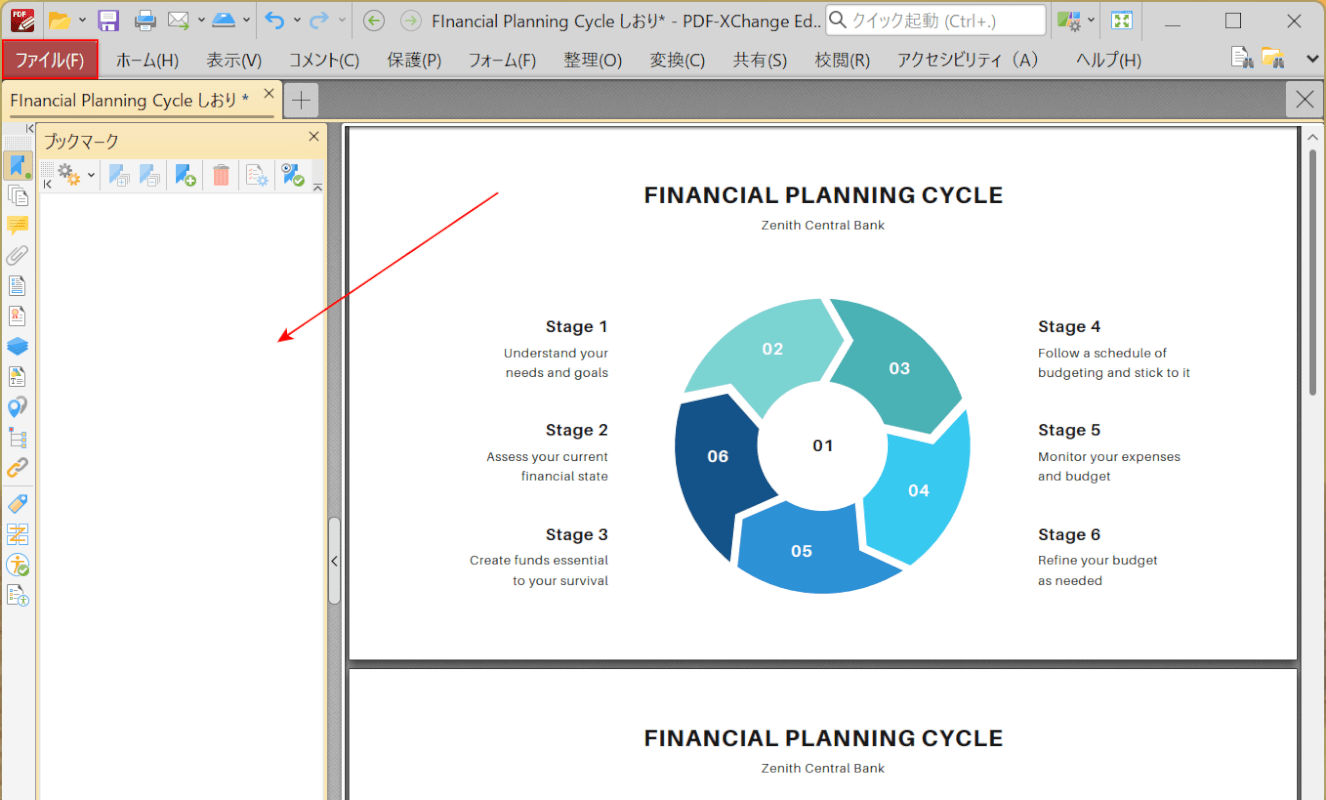Open the structure tree pane icon in sidebar
This screenshot has width=1326, height=800.
point(18,437)
